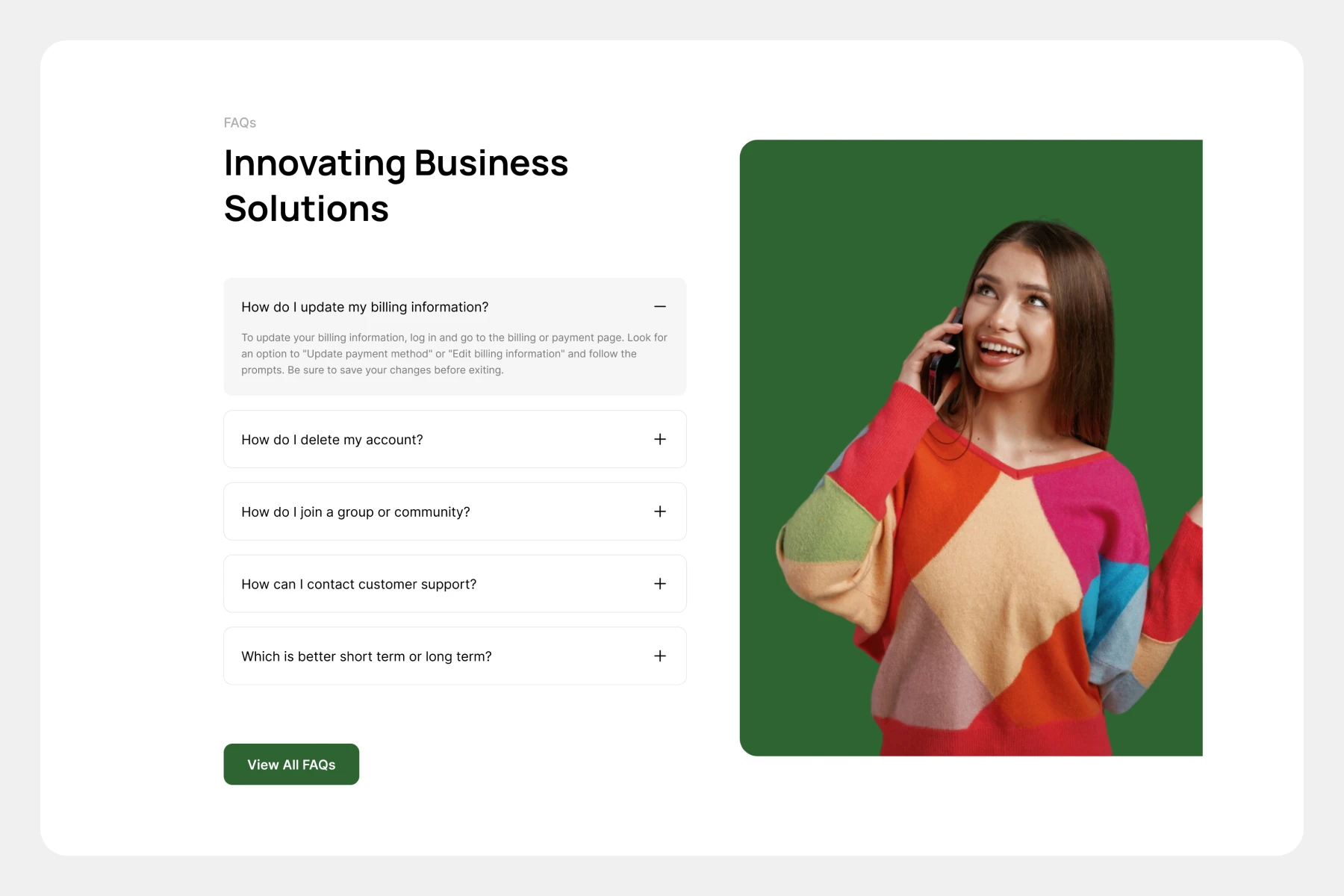The height and width of the screenshot is (896, 1344).
Task: Collapse the billing information minus icon
Action: [x=660, y=307]
